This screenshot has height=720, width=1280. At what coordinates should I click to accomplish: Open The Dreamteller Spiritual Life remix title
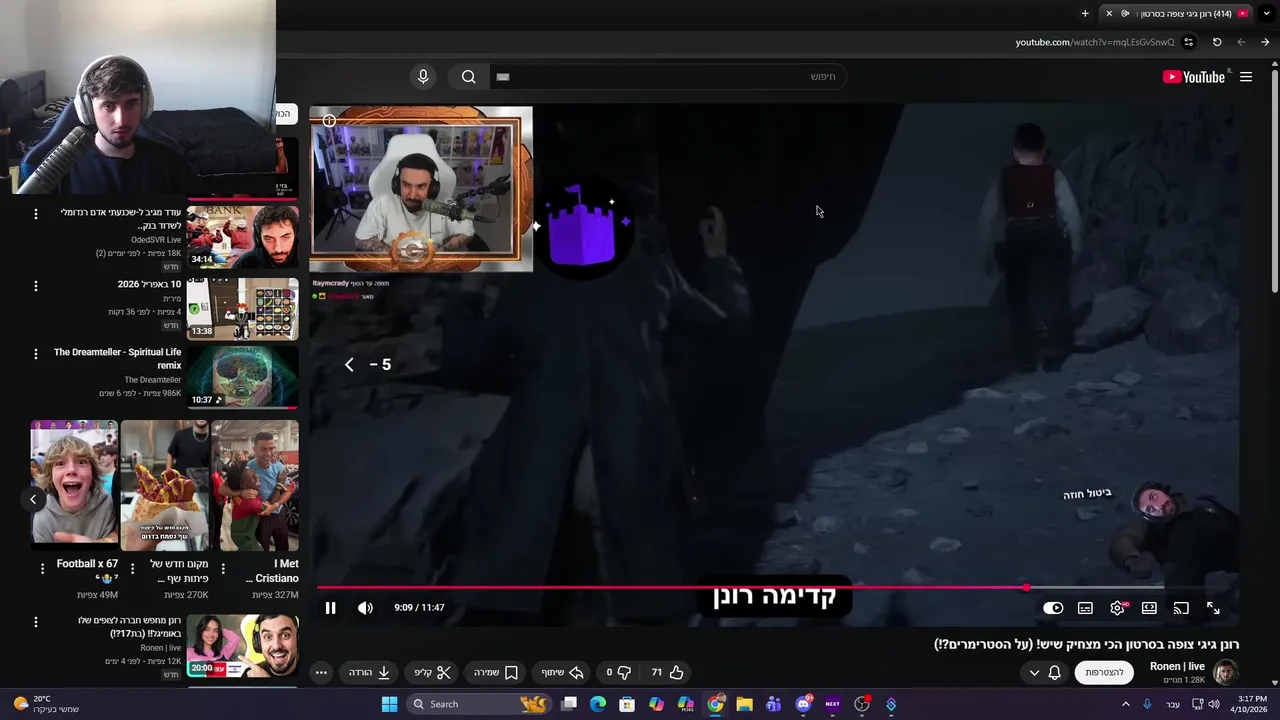click(117, 358)
